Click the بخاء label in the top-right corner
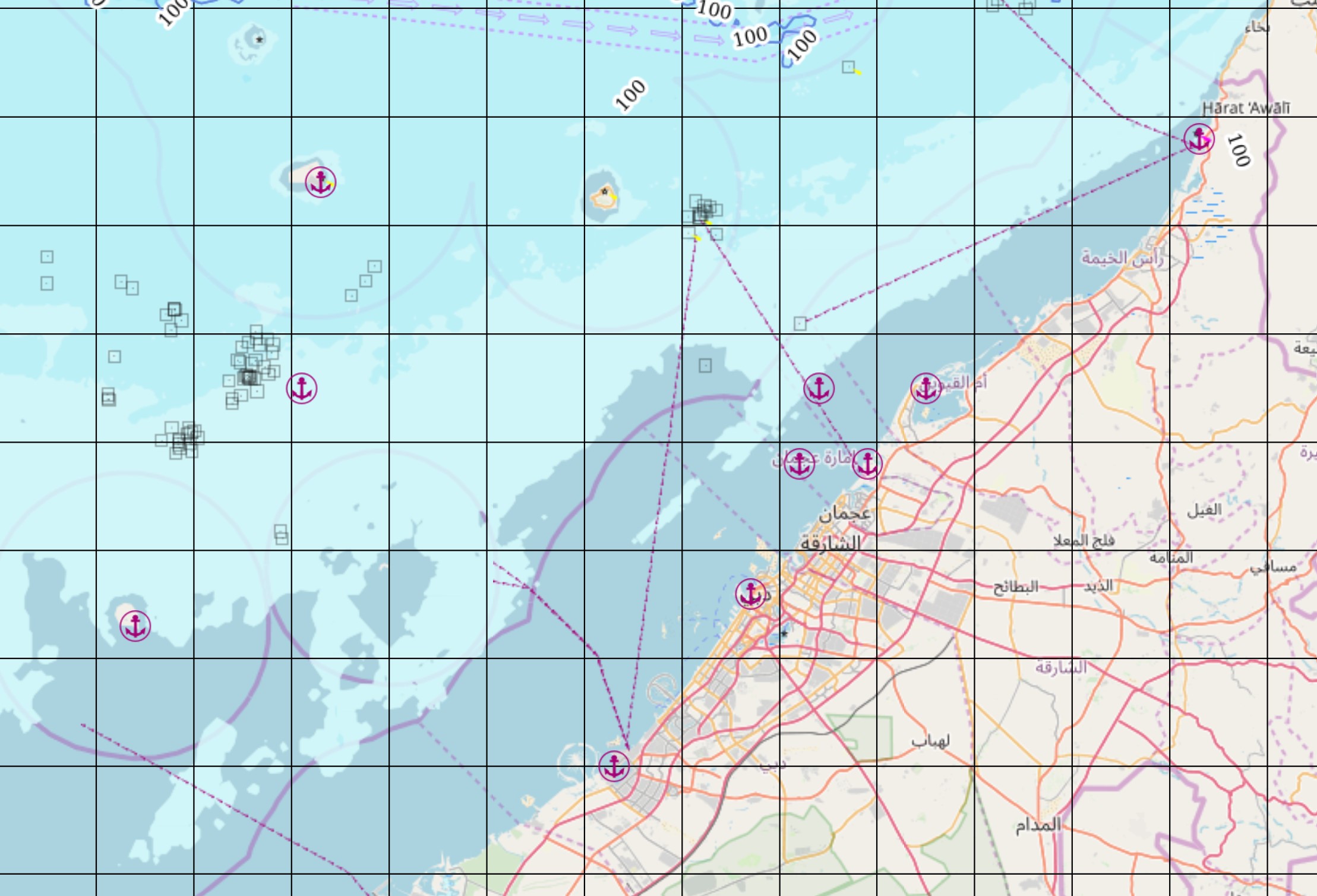The width and height of the screenshot is (1317, 896). pos(1257,27)
